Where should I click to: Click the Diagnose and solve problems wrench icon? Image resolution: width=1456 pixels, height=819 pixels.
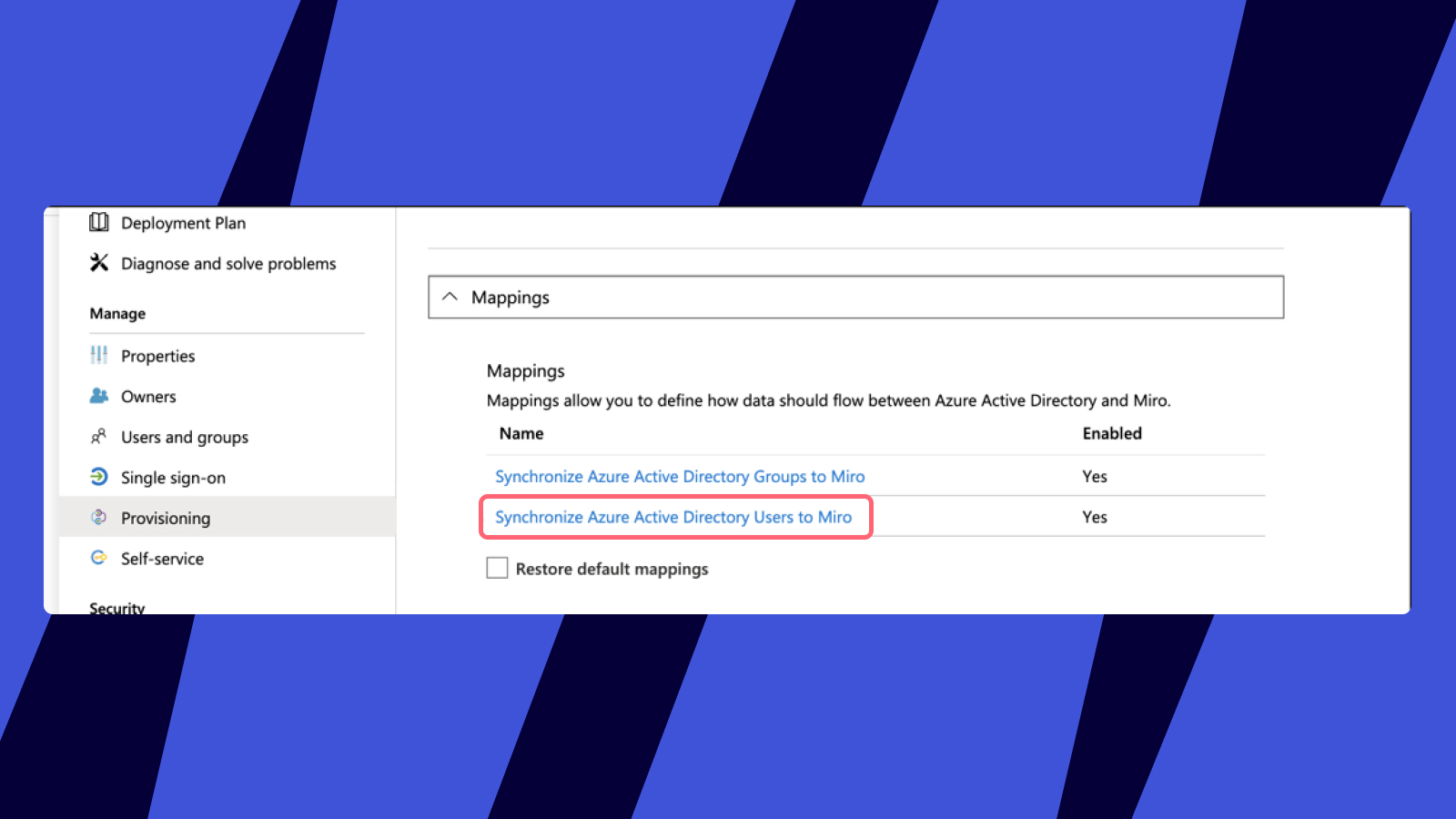click(x=98, y=263)
